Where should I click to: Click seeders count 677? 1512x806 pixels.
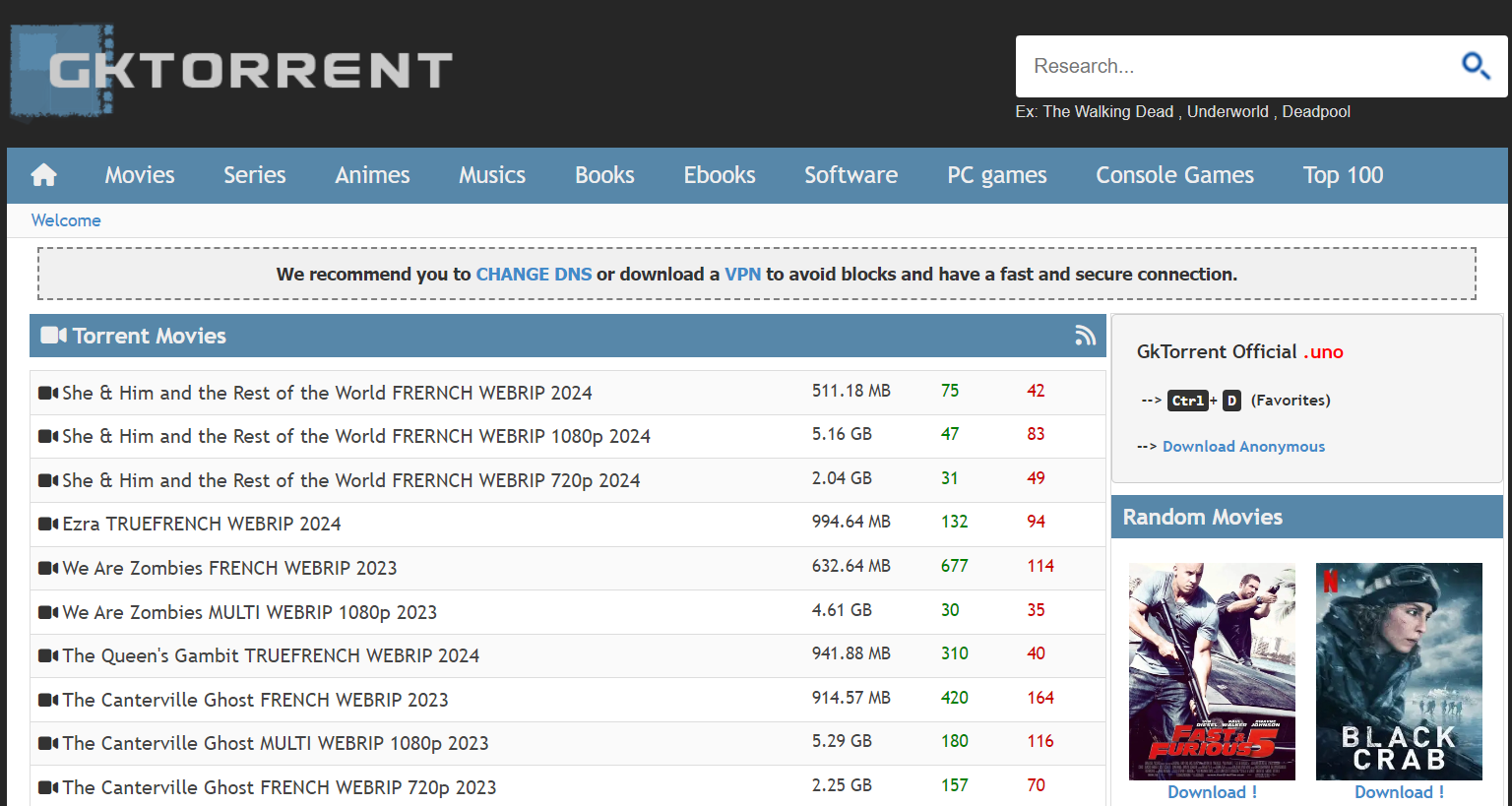(954, 566)
